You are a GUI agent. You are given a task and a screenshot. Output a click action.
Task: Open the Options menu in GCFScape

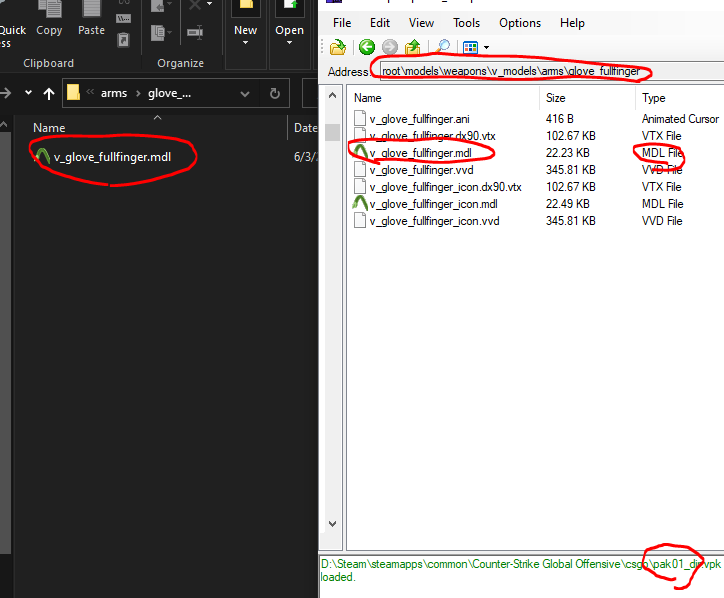click(x=519, y=23)
